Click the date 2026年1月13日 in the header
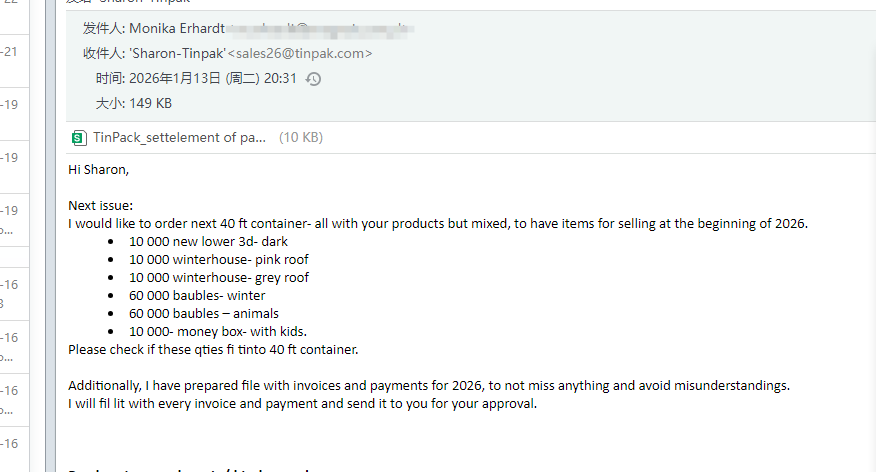 tap(173, 79)
